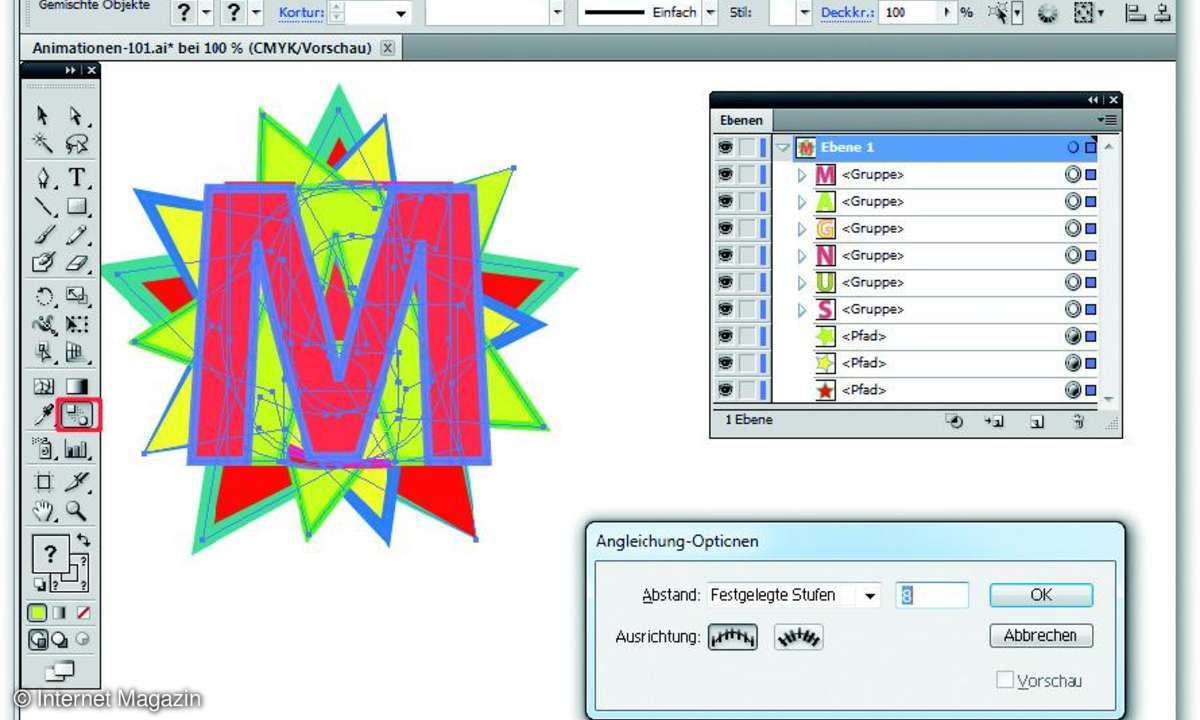The height and width of the screenshot is (720, 1200).
Task: Choose the Lasso tool
Action: pyautogui.click(x=77, y=144)
